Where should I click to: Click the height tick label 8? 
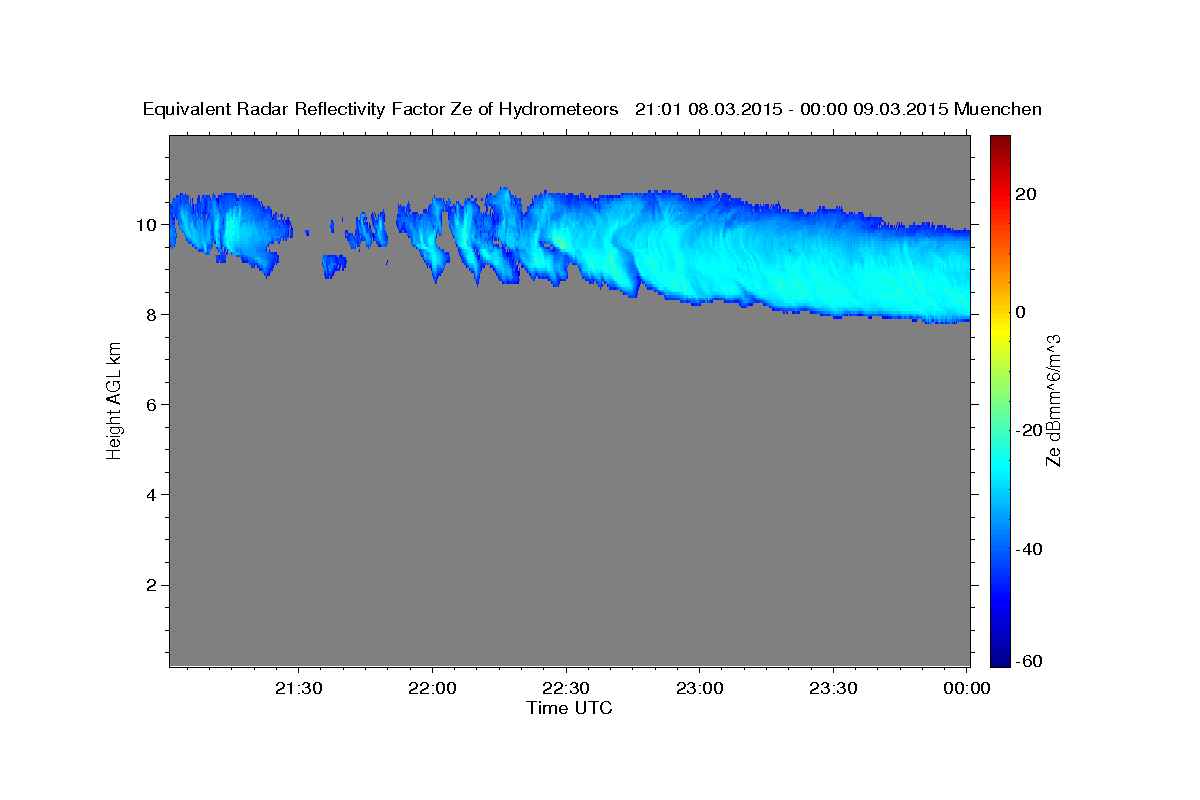(x=154, y=315)
